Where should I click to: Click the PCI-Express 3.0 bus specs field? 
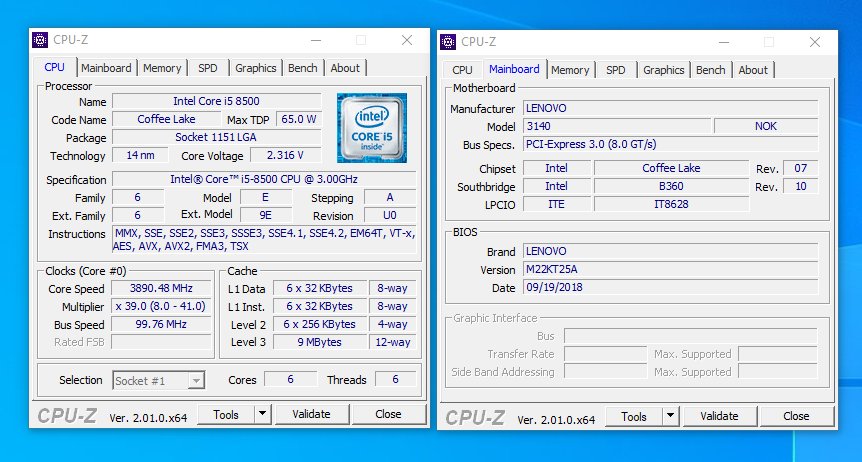pyautogui.click(x=670, y=145)
